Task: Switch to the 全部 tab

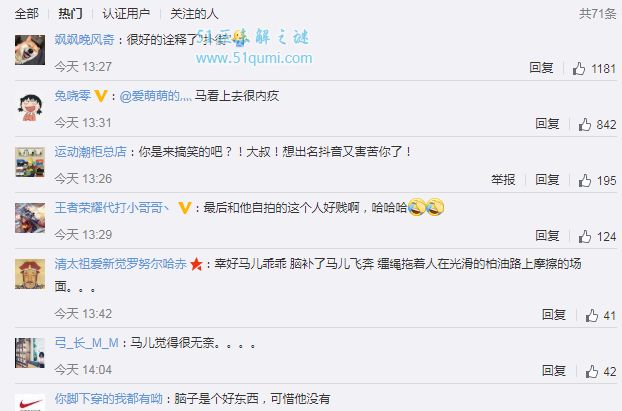Action: coord(27,14)
